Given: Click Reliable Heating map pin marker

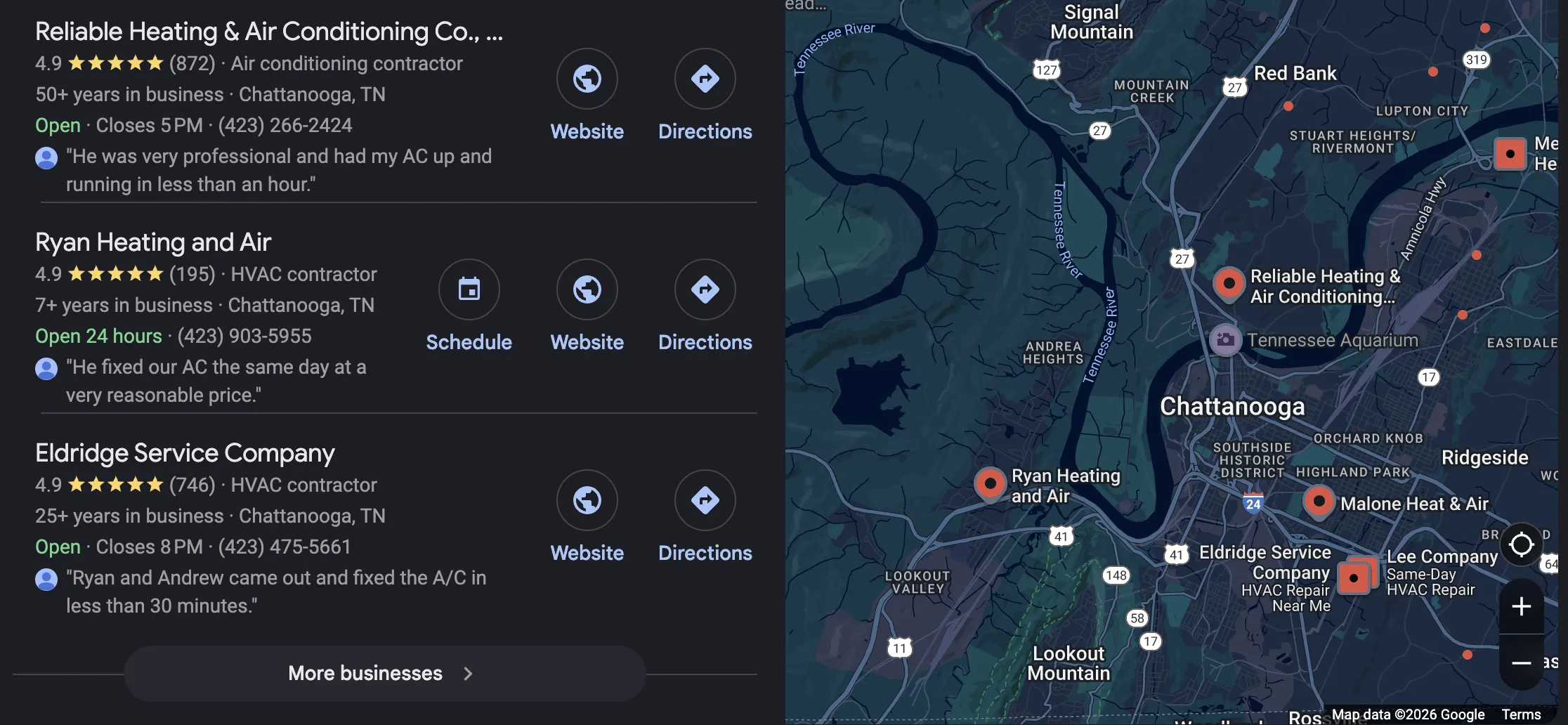Looking at the screenshot, I should pos(1229,284).
